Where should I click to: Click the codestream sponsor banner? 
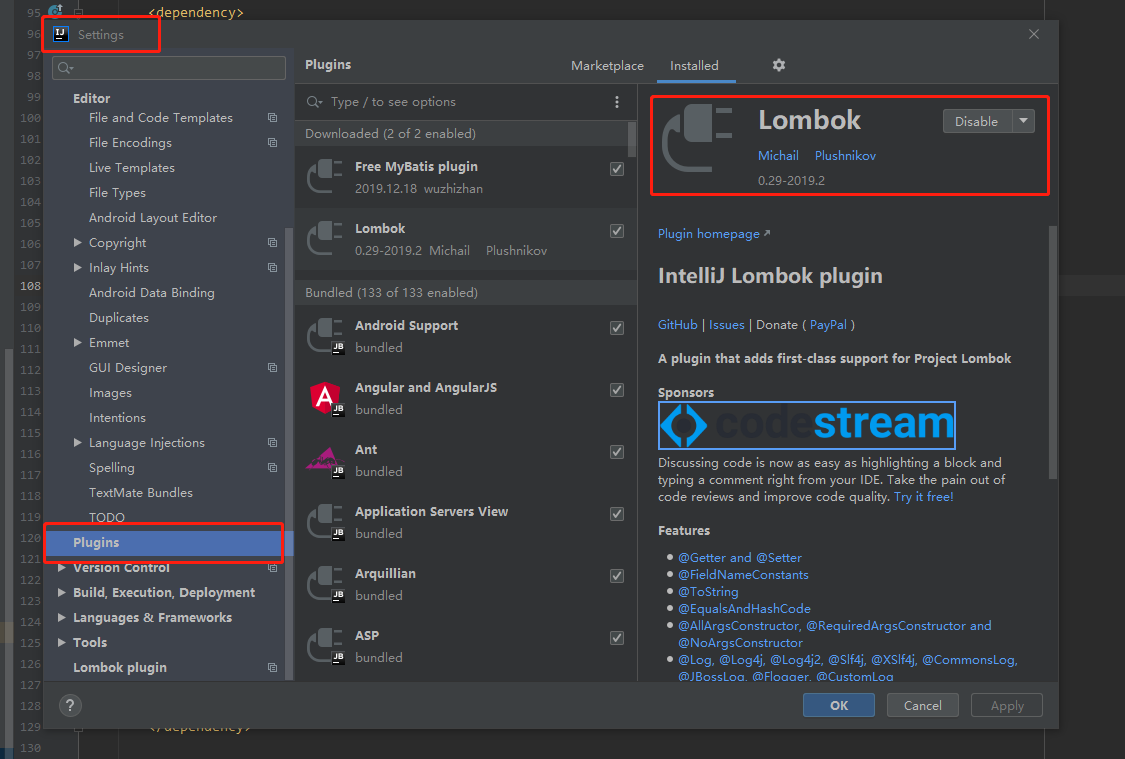pos(806,425)
